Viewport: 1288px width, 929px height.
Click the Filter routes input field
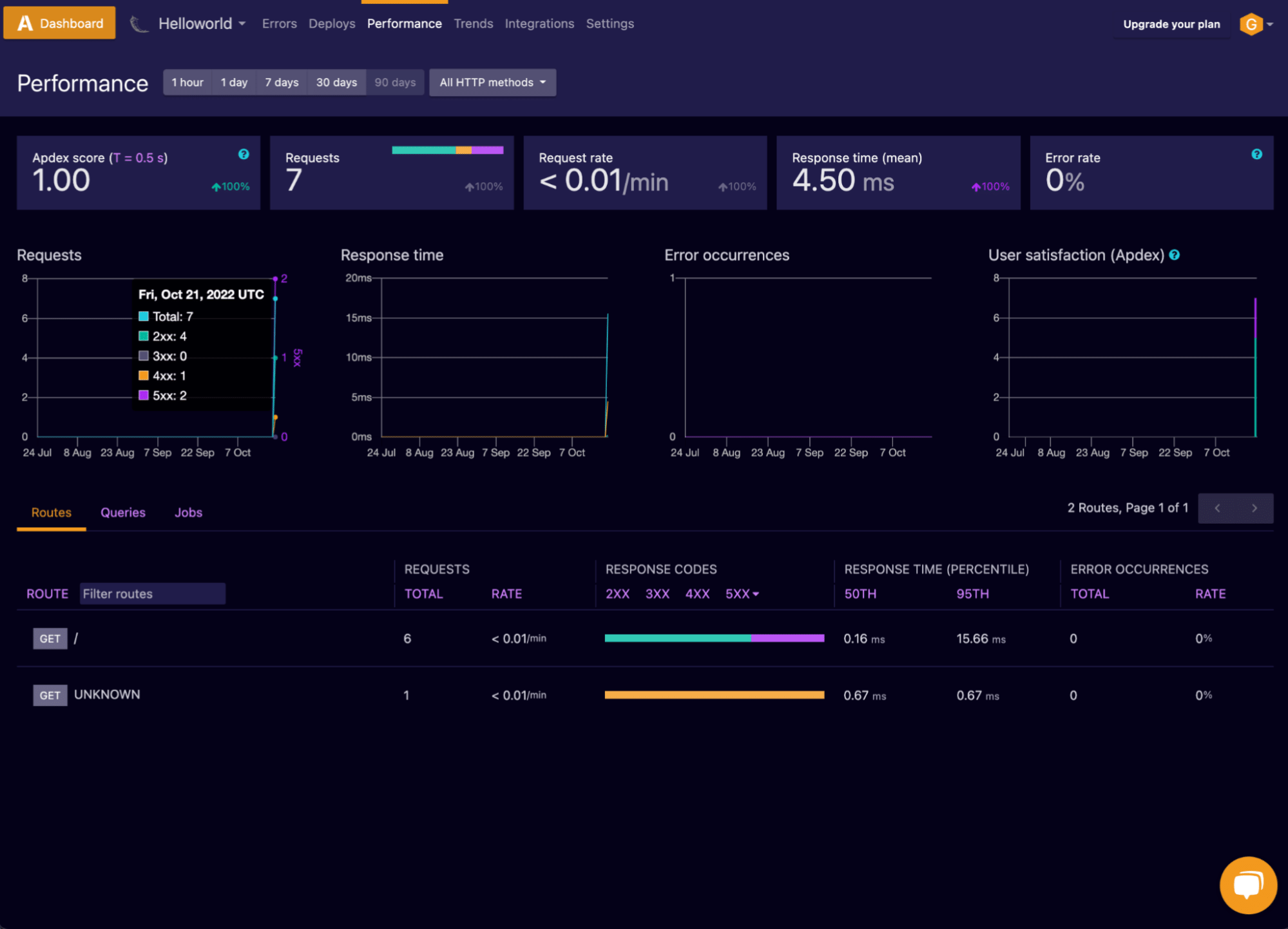152,593
